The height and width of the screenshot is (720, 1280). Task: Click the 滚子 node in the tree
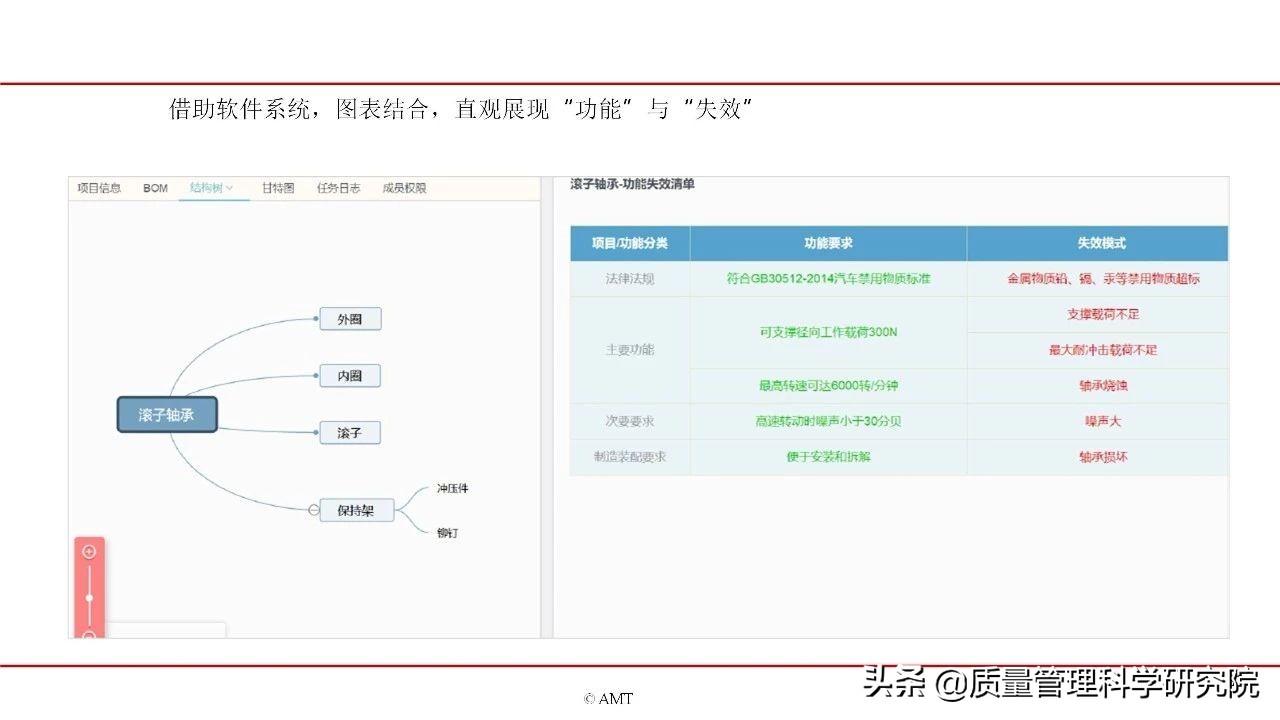(x=349, y=432)
